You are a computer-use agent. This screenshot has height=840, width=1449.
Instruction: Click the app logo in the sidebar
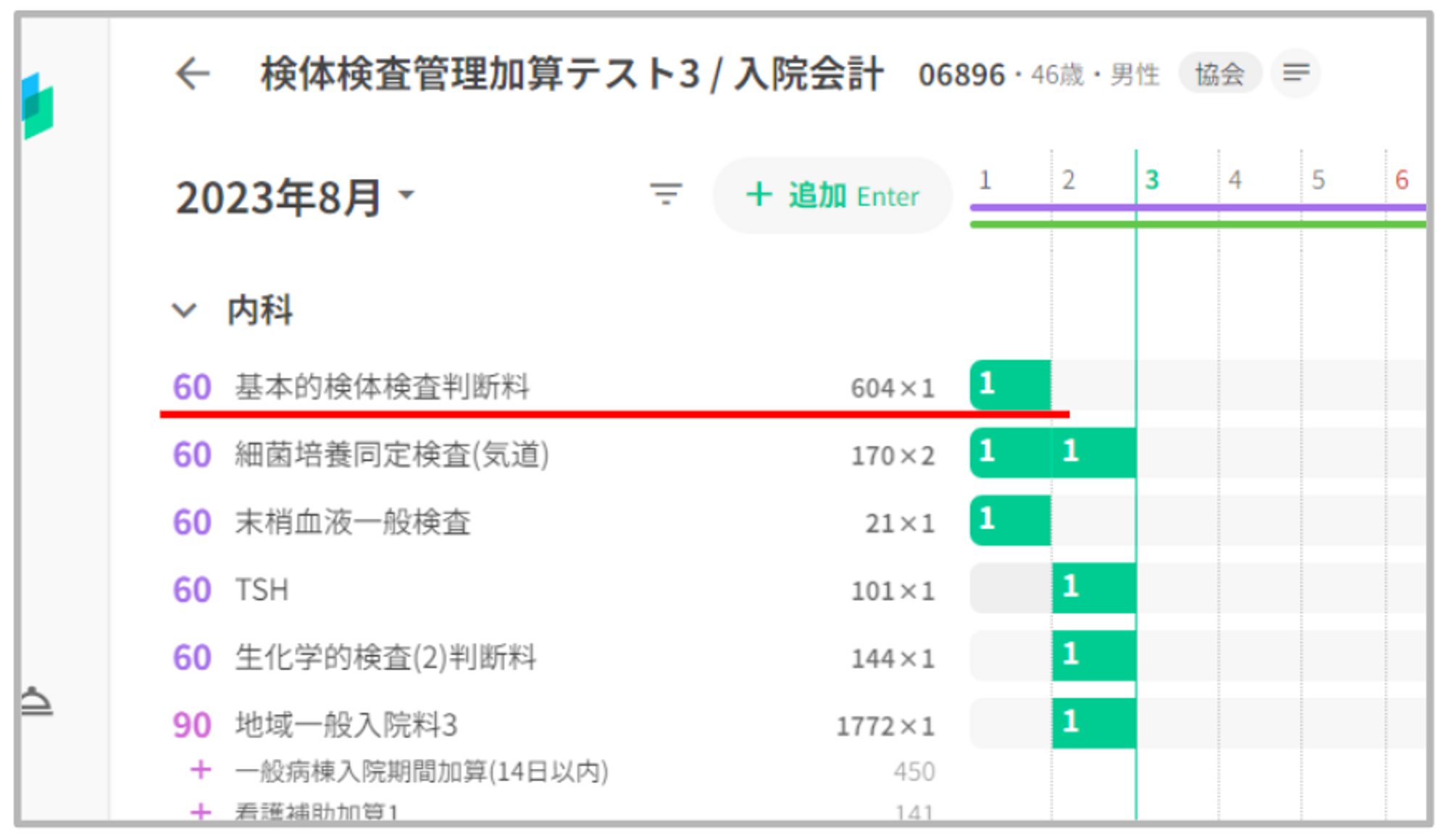pos(38,106)
